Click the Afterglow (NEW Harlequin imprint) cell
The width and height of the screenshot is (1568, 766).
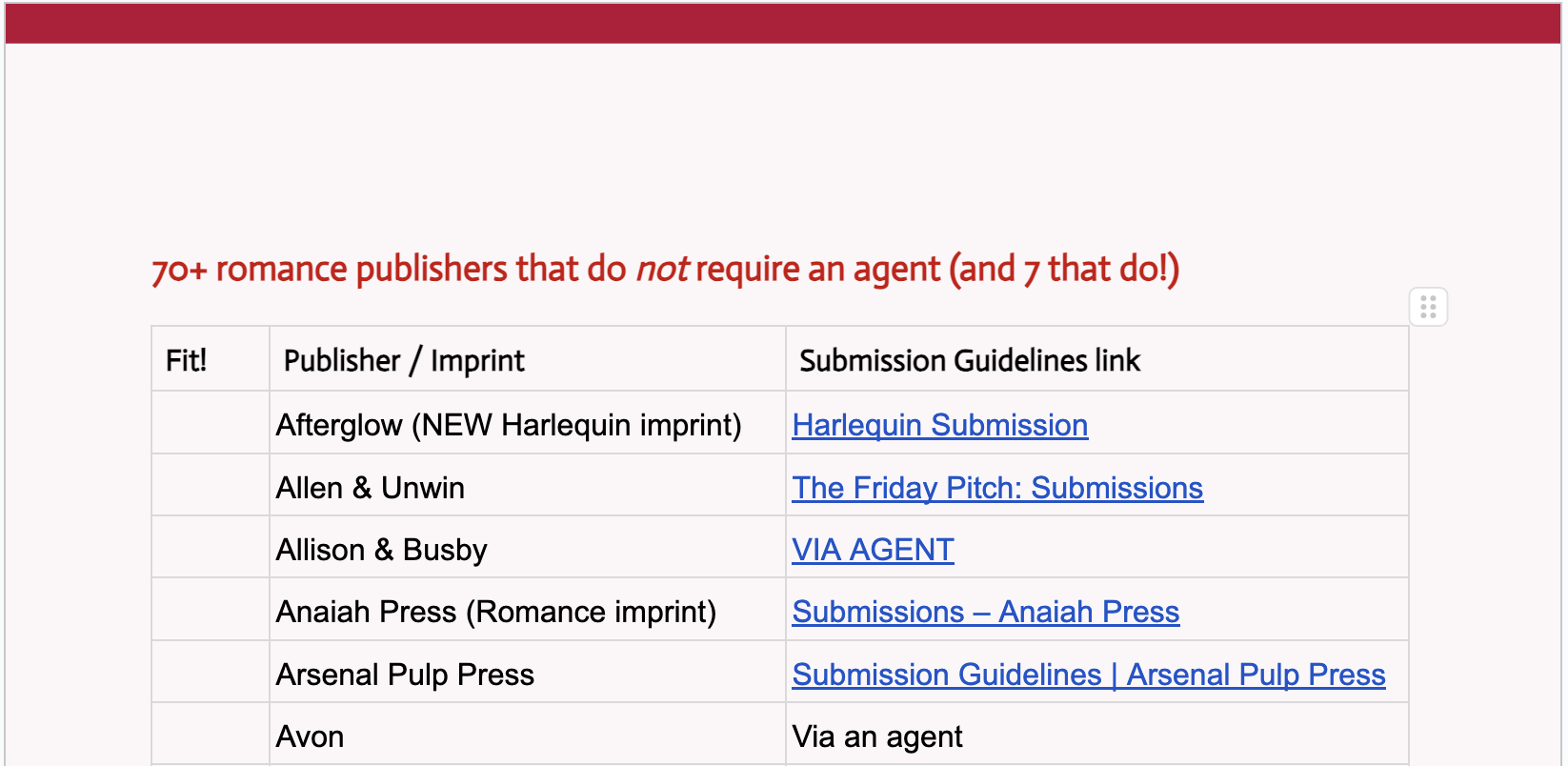(x=528, y=423)
